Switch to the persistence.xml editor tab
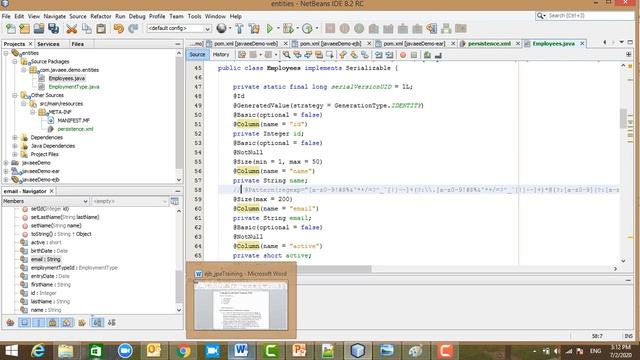This screenshot has height=360, width=640. 489,44
